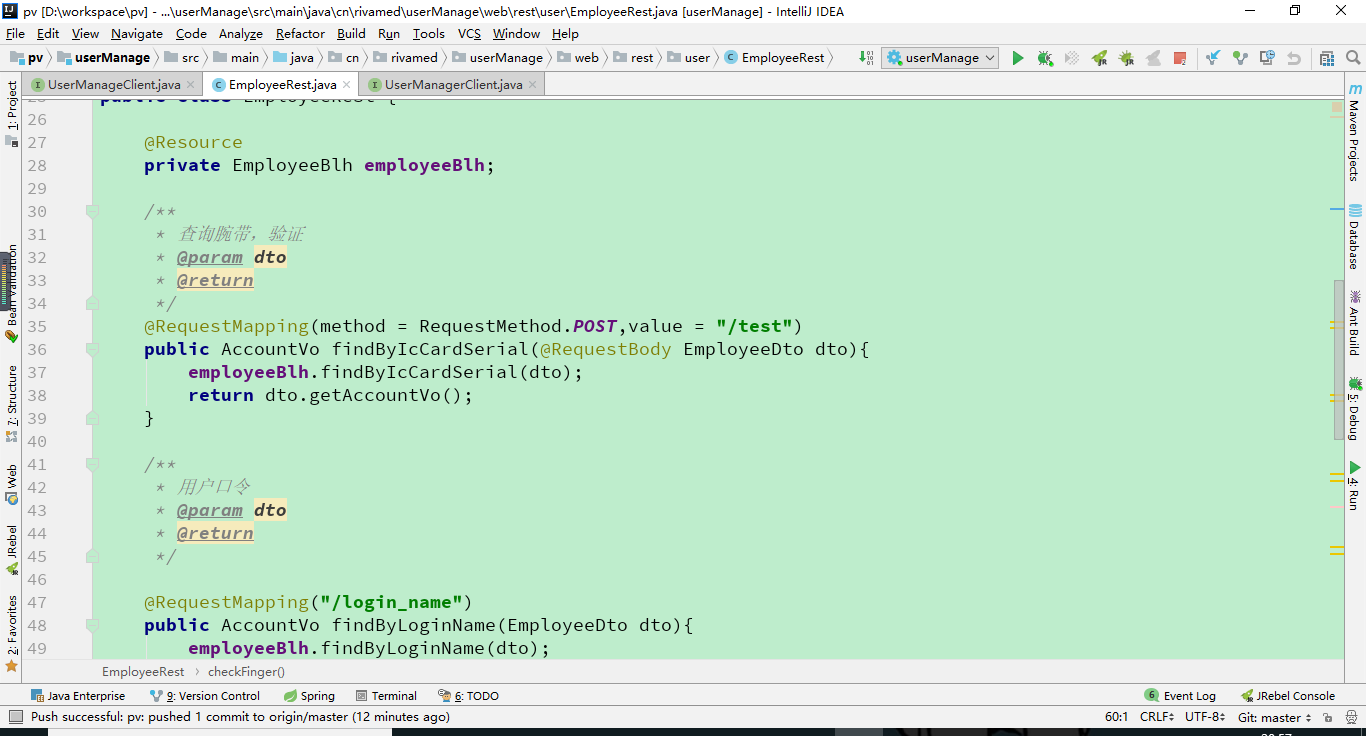Viewport: 1366px width, 736px height.
Task: Click the build/make project icon
Action: click(x=866, y=58)
